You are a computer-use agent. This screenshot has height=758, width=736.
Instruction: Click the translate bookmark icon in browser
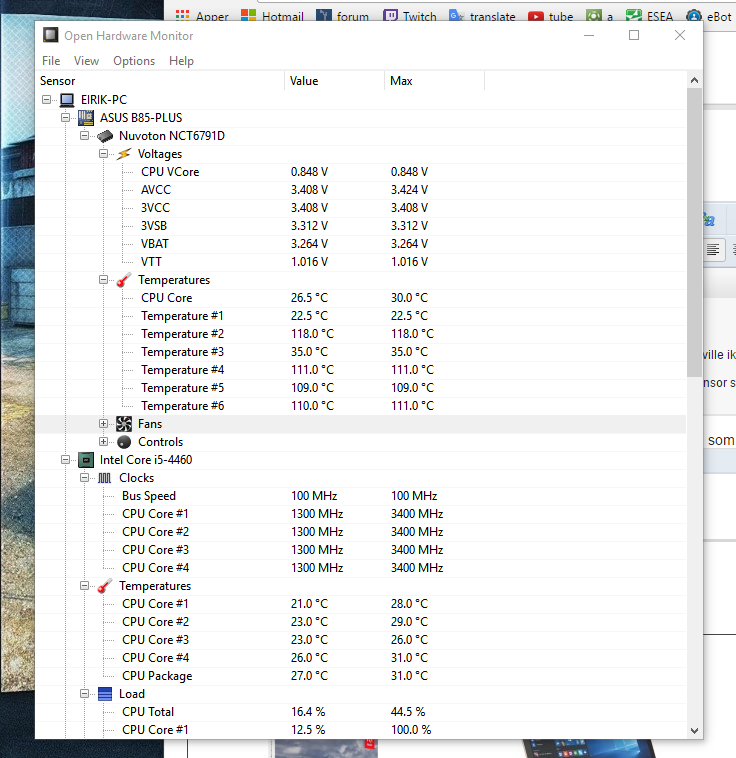[x=456, y=16]
